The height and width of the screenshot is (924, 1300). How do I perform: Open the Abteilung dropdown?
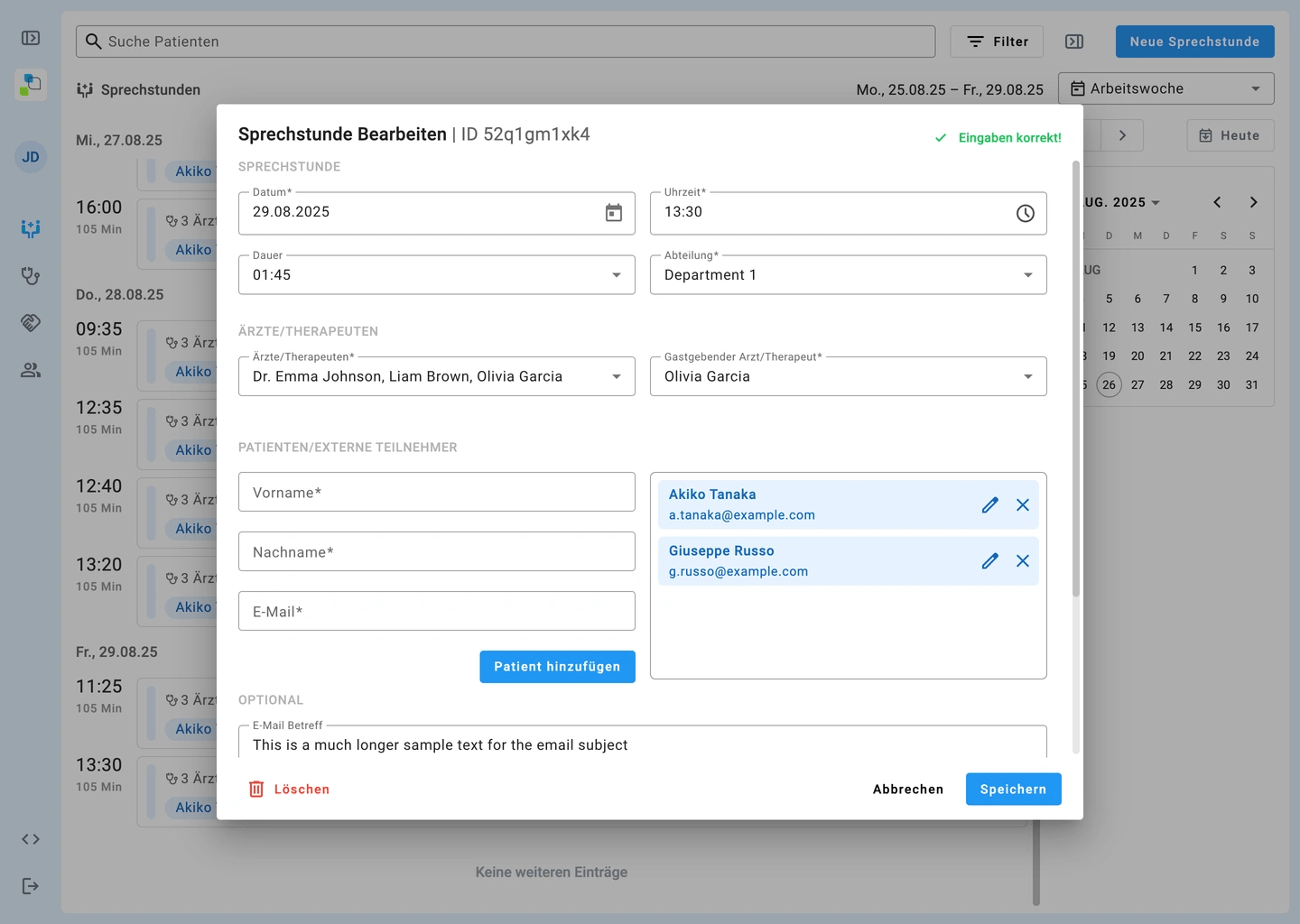click(1027, 275)
